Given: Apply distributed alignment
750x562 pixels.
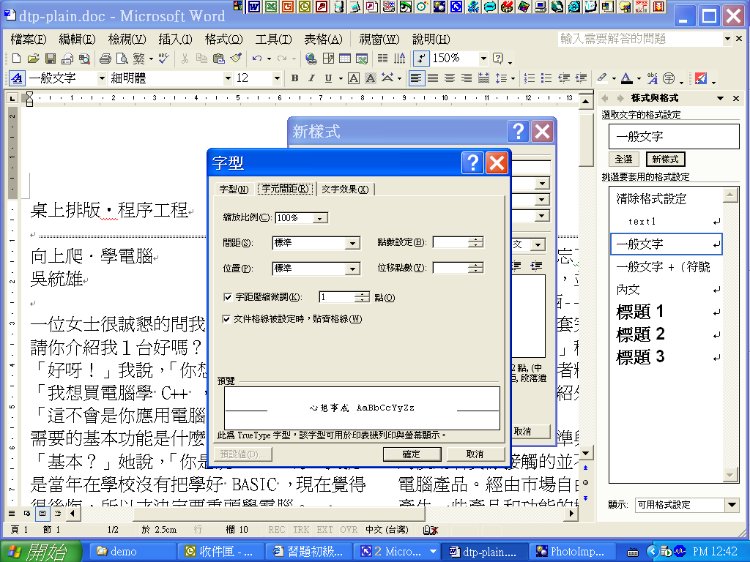Looking at the screenshot, I should pos(484,78).
